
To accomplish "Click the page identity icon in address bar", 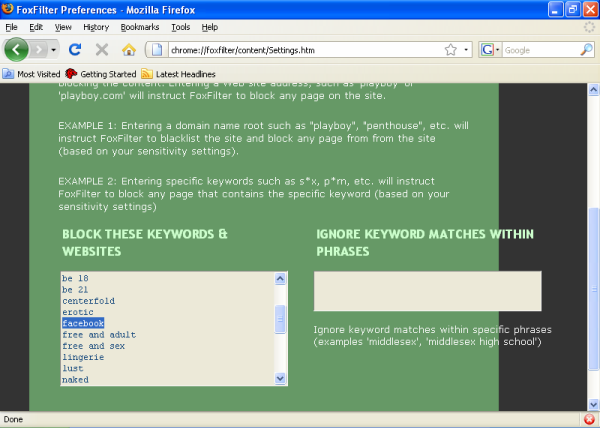I will point(157,50).
